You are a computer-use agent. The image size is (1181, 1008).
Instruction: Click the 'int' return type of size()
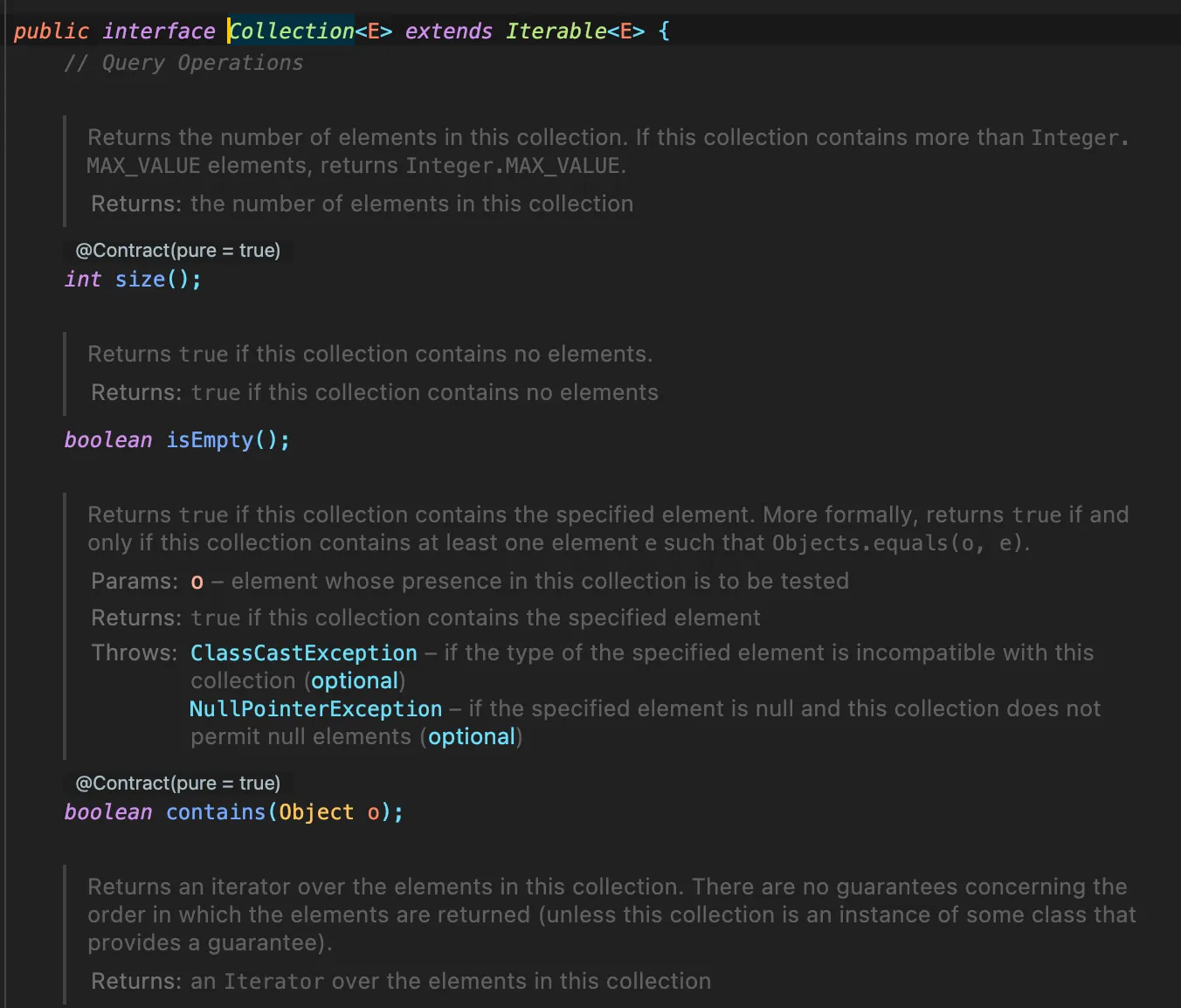coord(82,280)
